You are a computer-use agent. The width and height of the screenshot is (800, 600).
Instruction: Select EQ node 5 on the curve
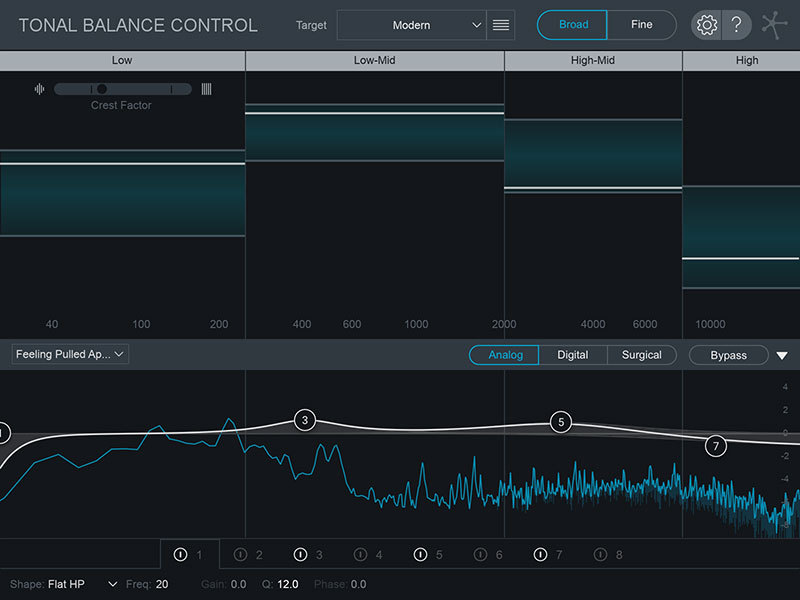561,422
